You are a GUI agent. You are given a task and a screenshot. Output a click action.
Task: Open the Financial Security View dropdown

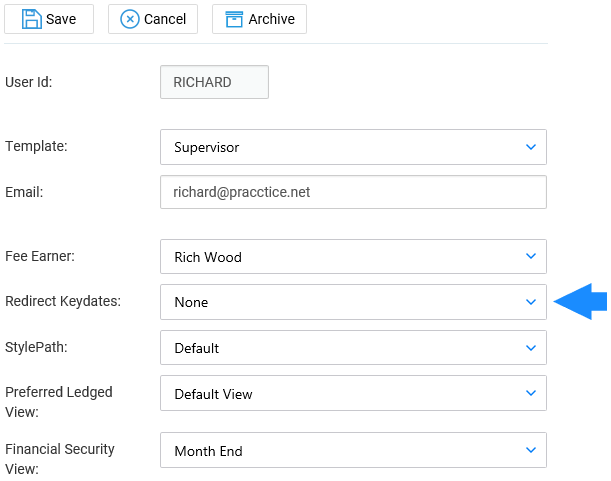coord(353,450)
